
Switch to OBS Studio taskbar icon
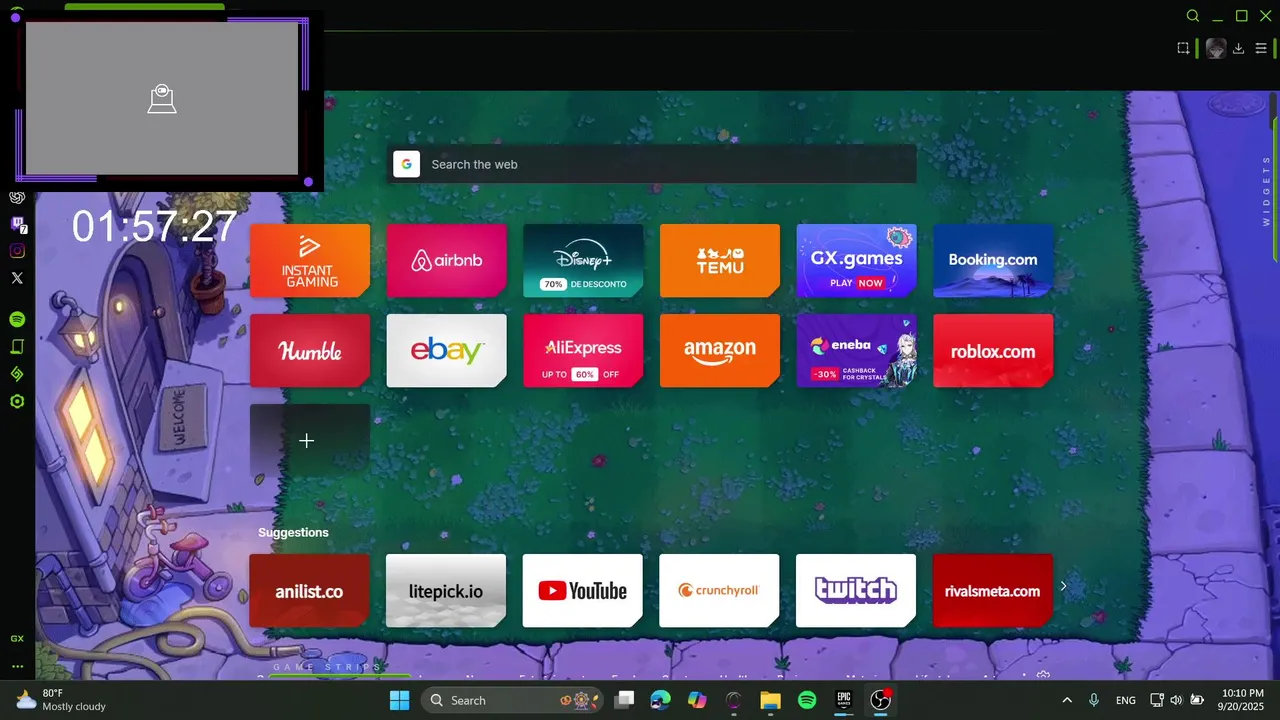coord(880,700)
